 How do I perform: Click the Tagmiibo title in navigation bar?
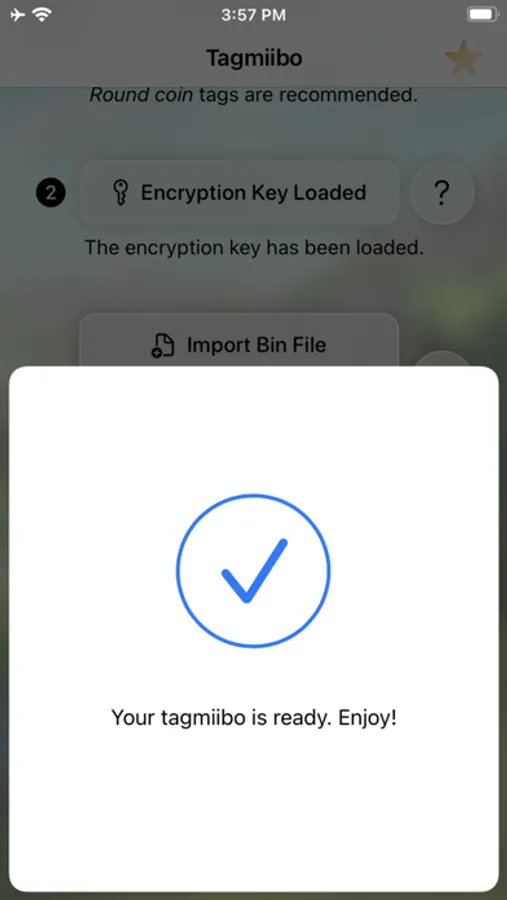tap(254, 58)
